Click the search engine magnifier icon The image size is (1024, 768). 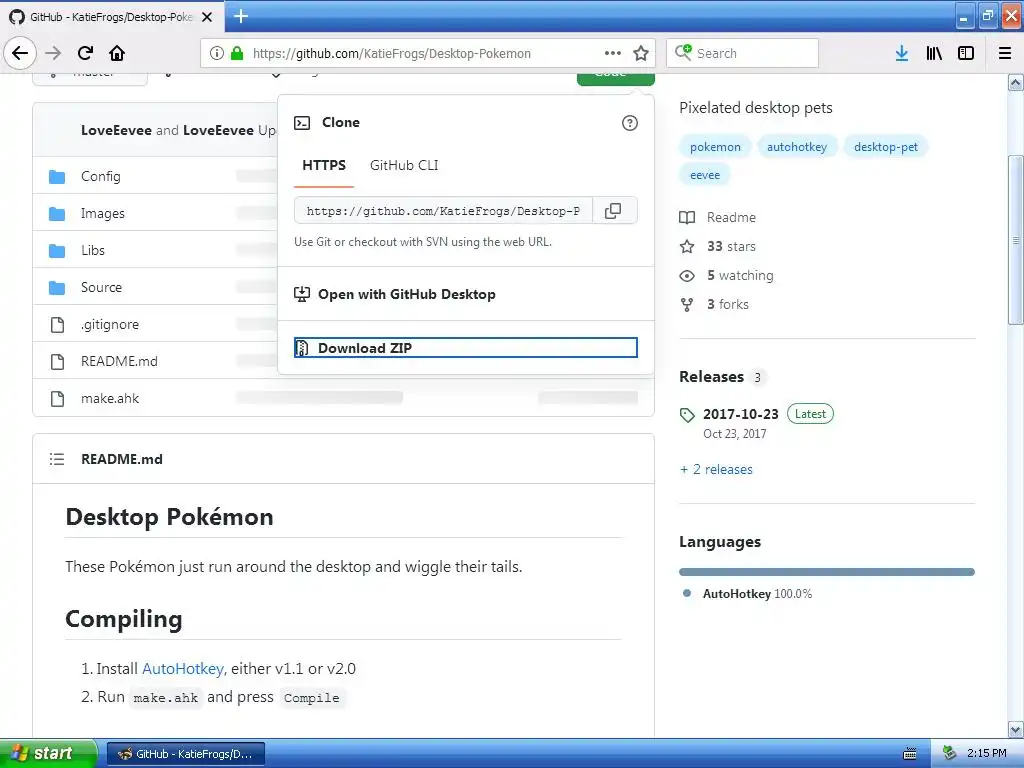coord(683,52)
